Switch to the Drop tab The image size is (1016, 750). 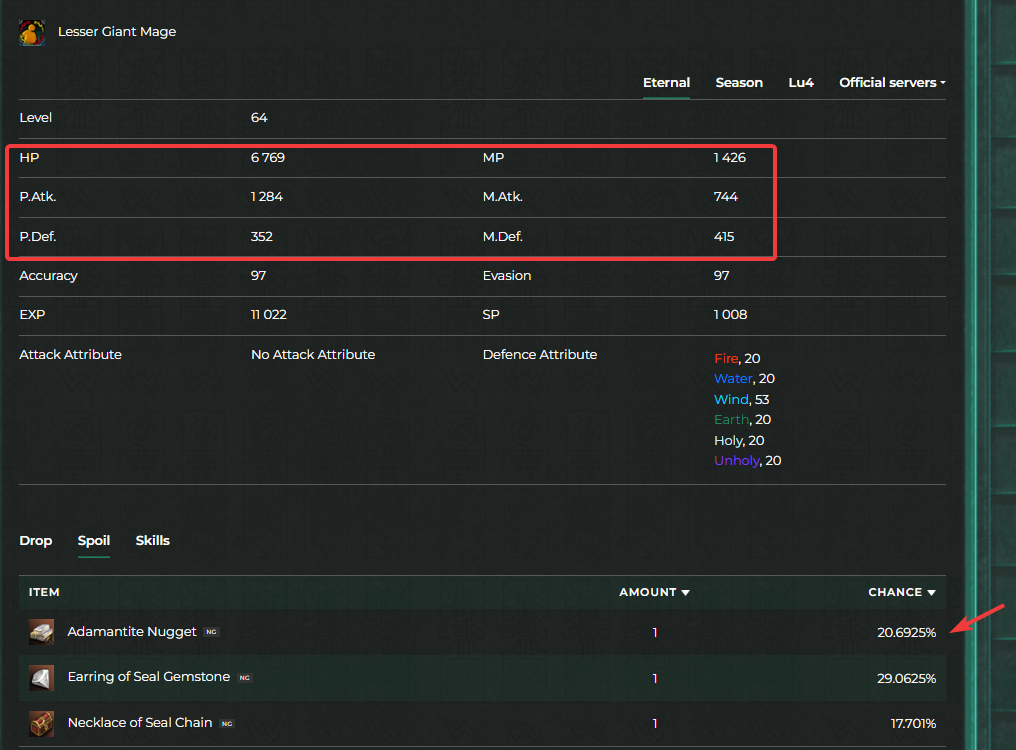(36, 541)
